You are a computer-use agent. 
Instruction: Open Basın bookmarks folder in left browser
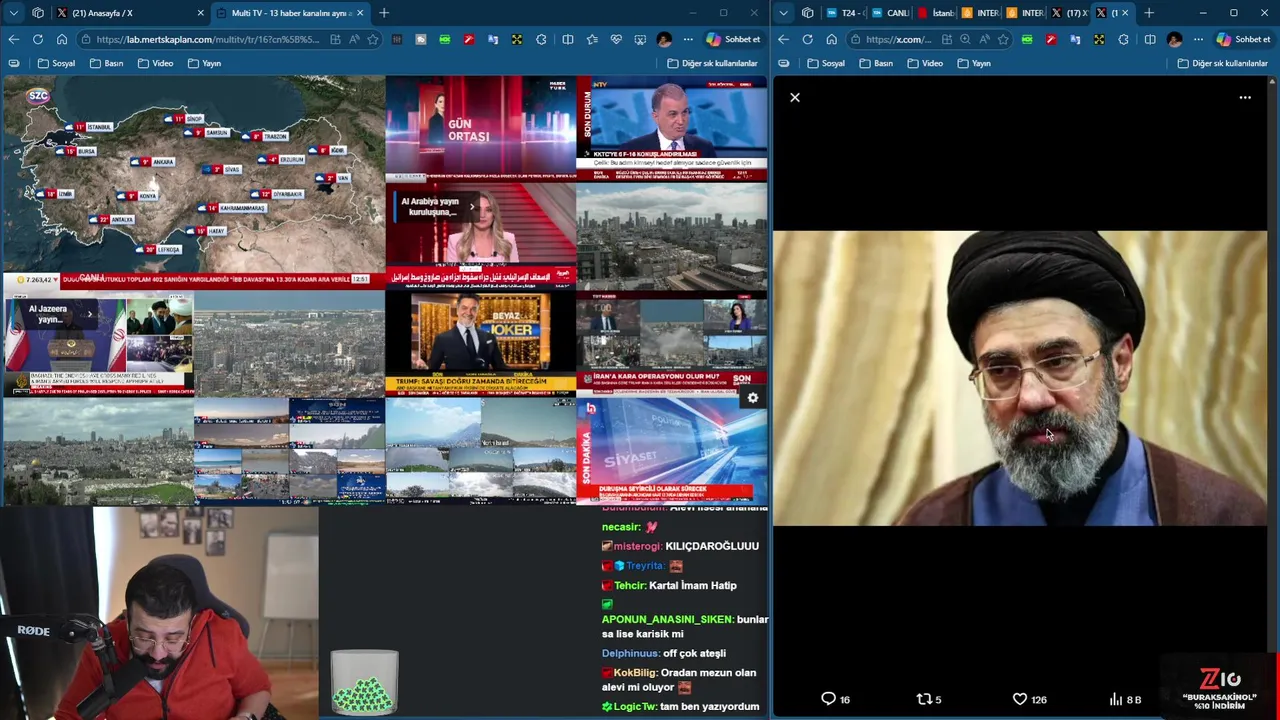106,63
